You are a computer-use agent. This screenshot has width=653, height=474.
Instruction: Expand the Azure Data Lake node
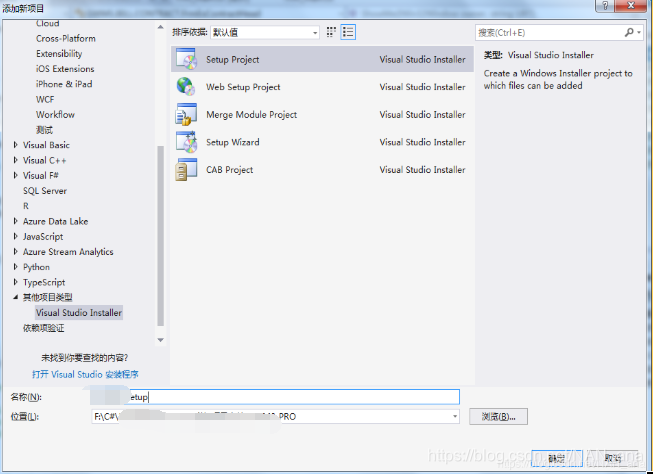[15, 221]
